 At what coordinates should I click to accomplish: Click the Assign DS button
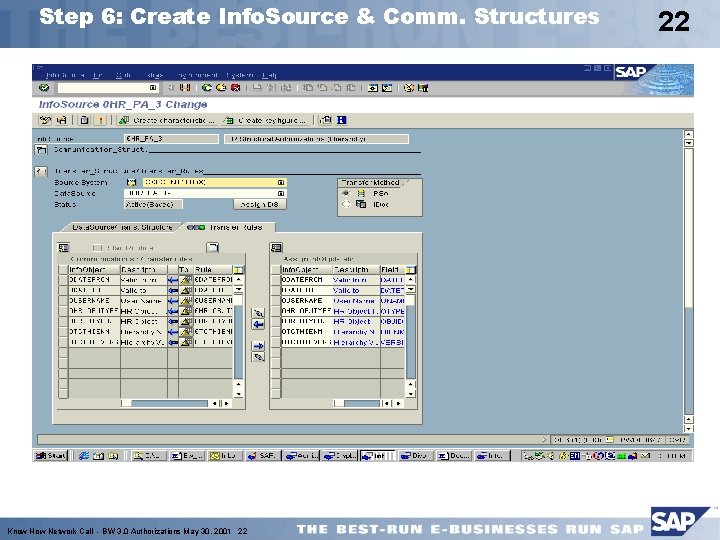tap(260, 204)
